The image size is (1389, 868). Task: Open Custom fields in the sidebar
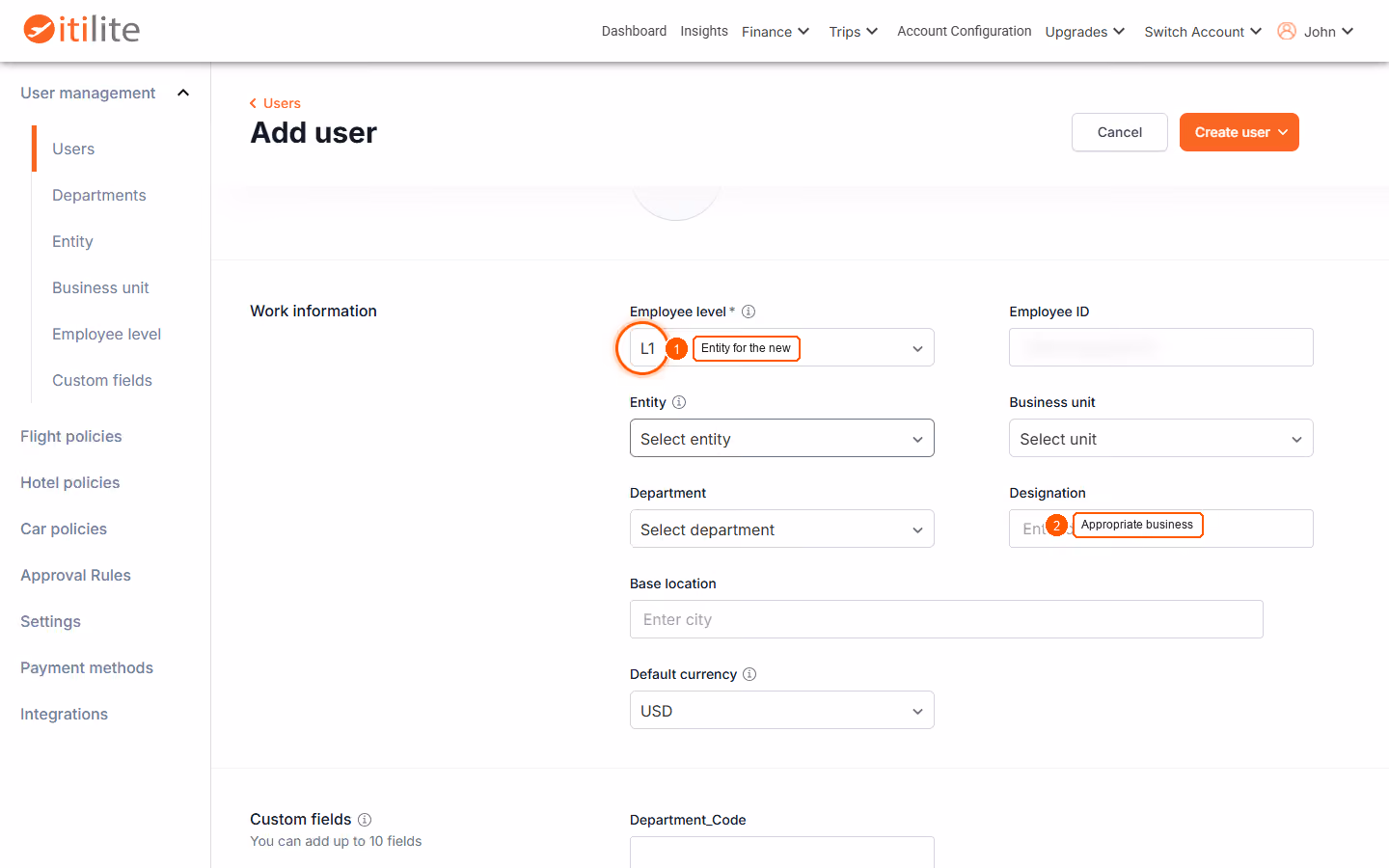[102, 380]
